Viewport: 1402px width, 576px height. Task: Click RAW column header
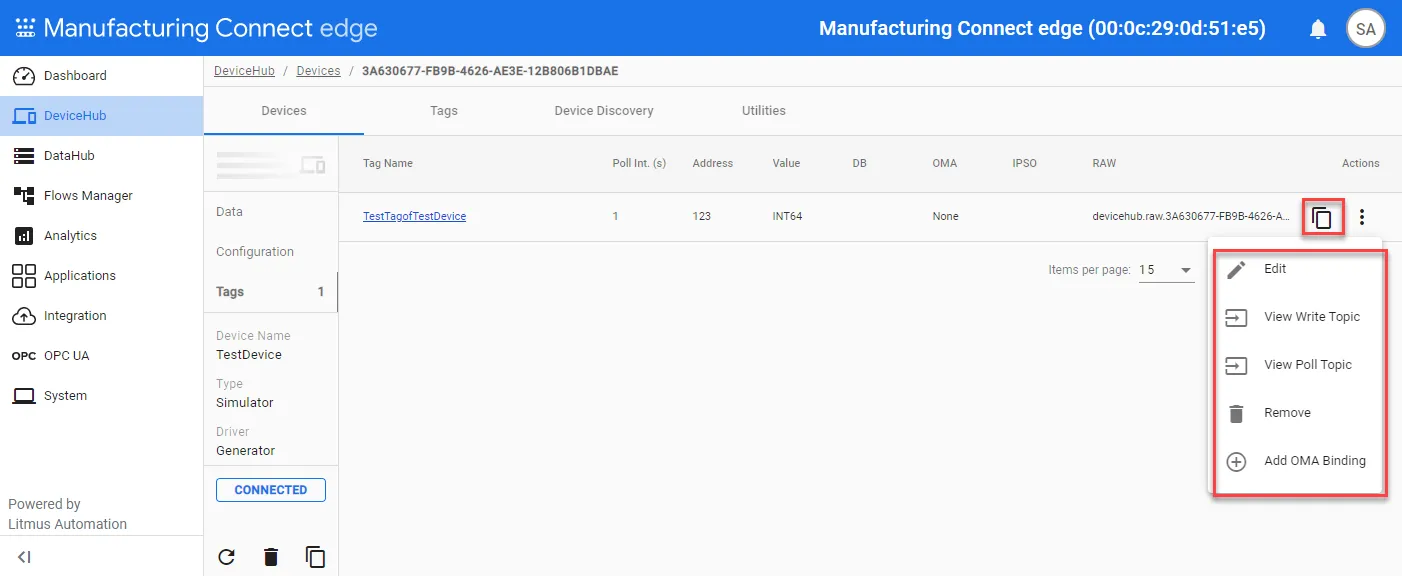pos(1104,163)
